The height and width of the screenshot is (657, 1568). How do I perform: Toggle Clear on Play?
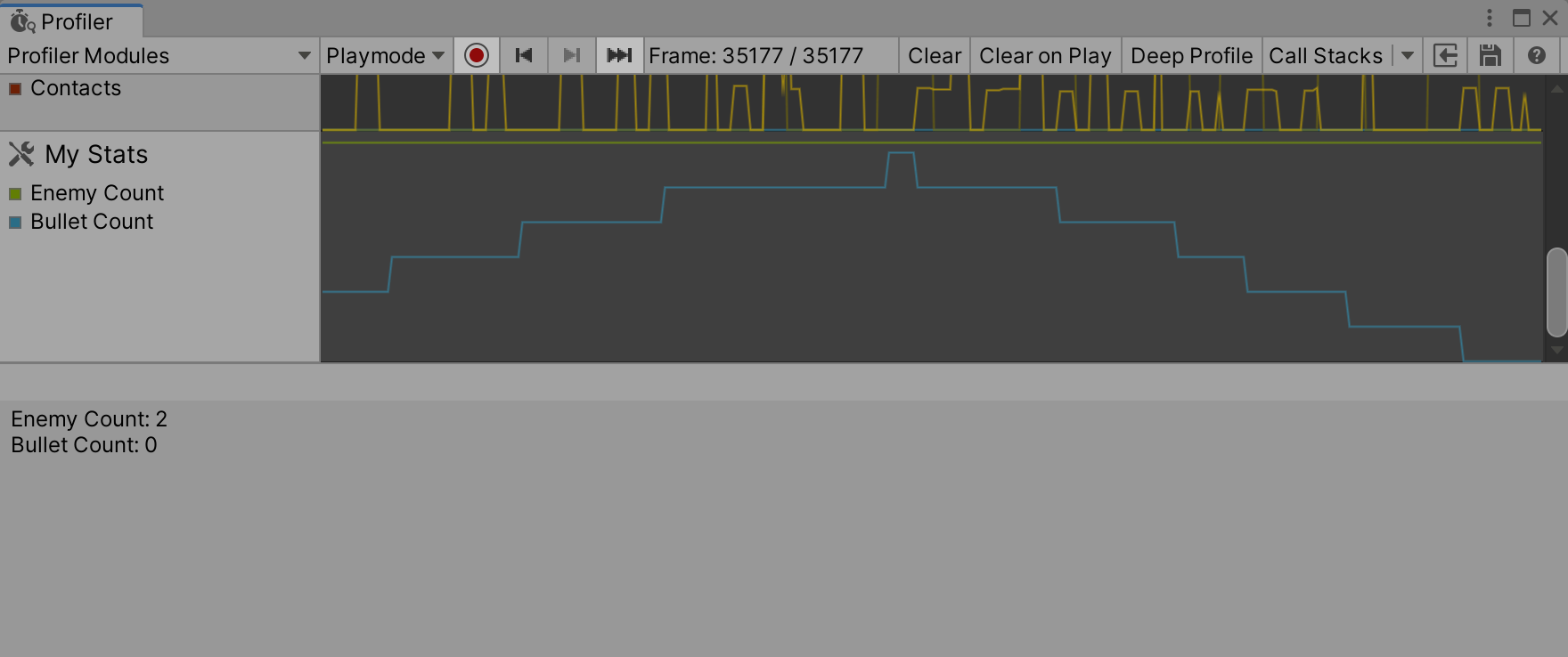(1045, 54)
